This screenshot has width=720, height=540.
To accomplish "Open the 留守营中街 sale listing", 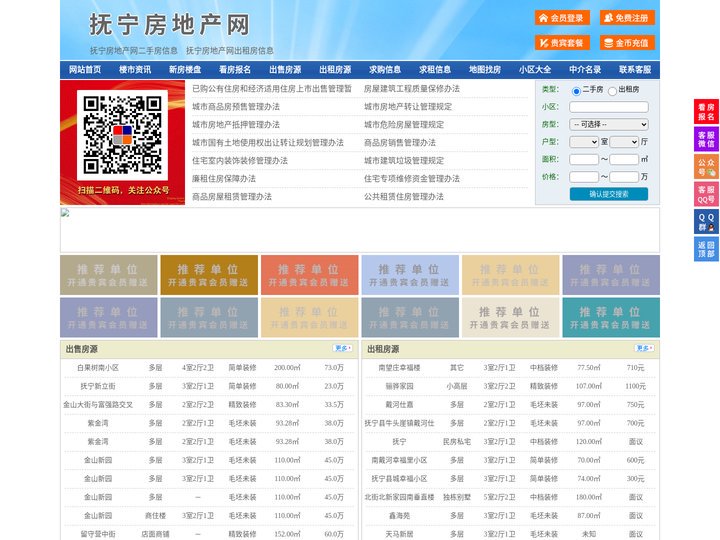I will point(98,534).
